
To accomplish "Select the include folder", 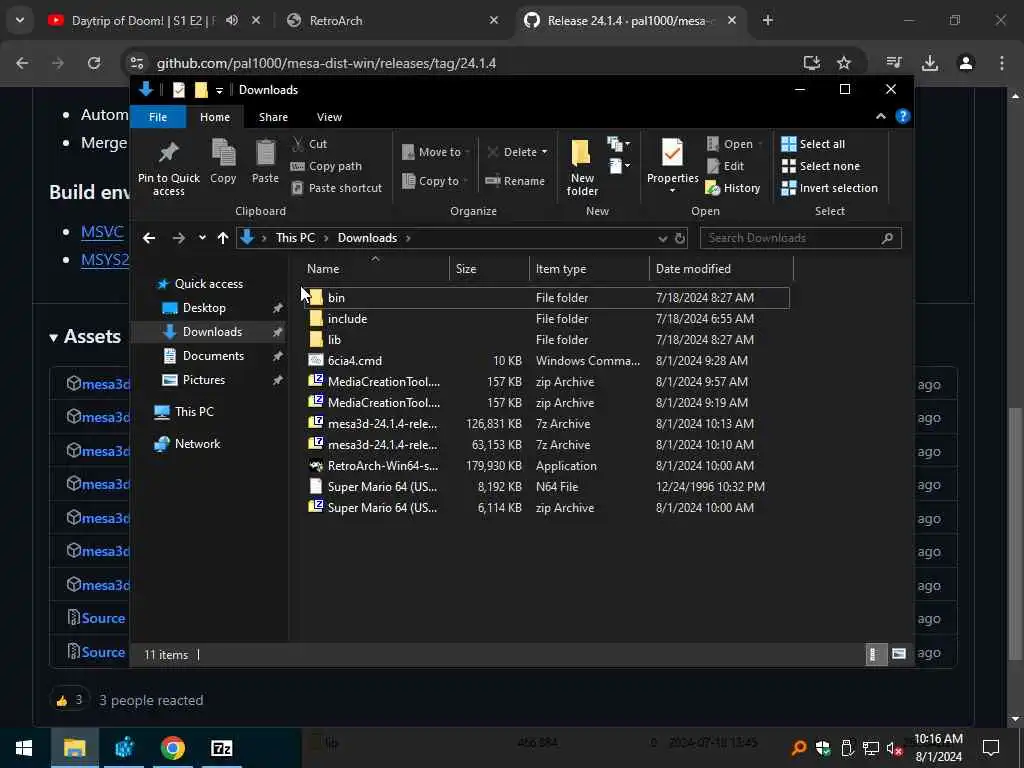I will 545,319.
